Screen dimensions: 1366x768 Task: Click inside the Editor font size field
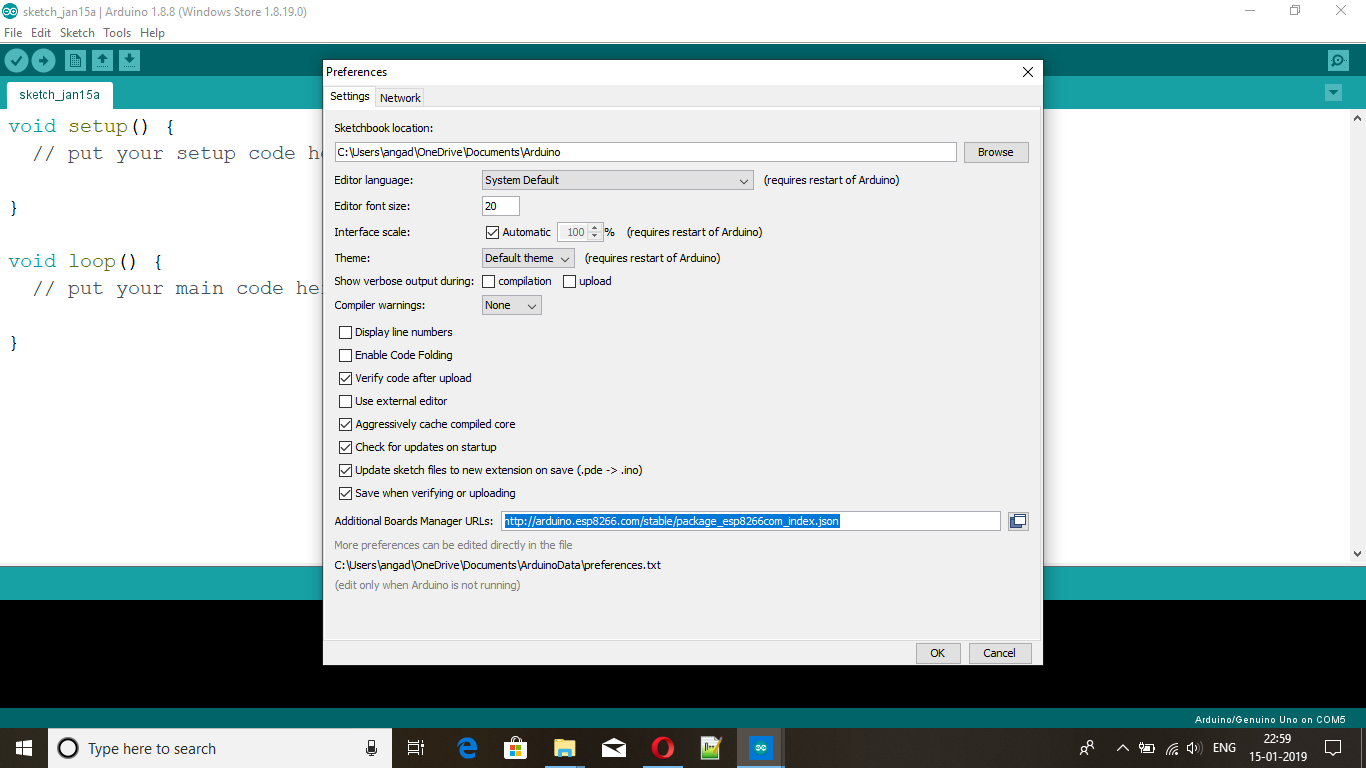pyautogui.click(x=500, y=205)
